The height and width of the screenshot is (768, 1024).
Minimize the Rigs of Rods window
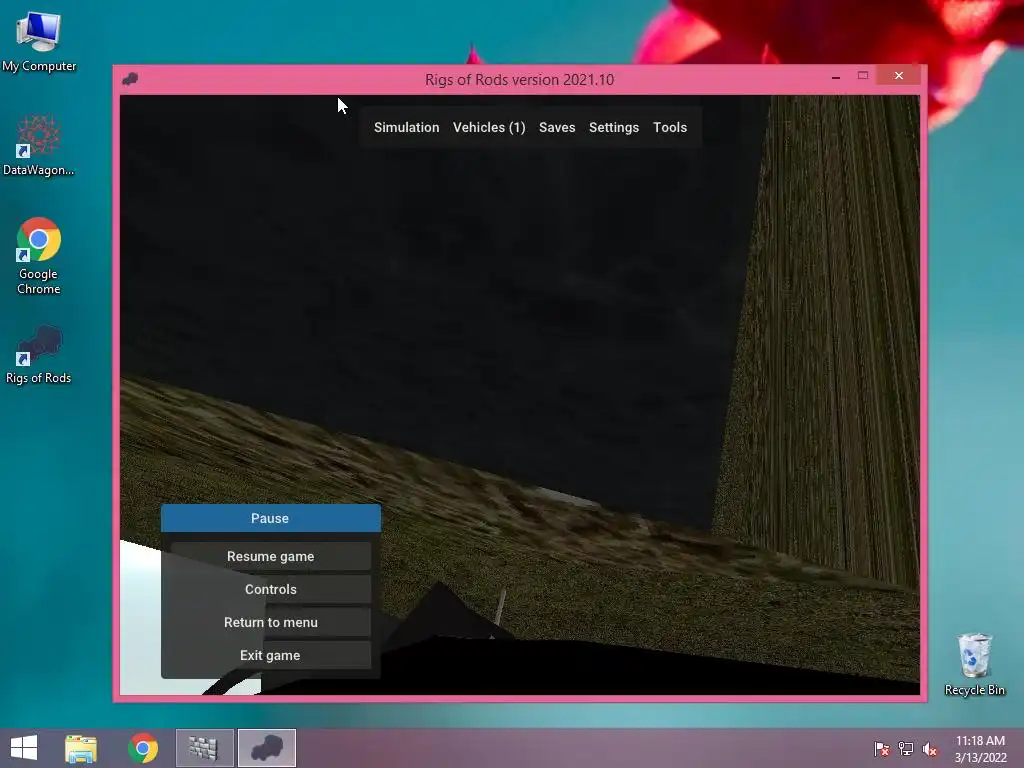click(836, 77)
